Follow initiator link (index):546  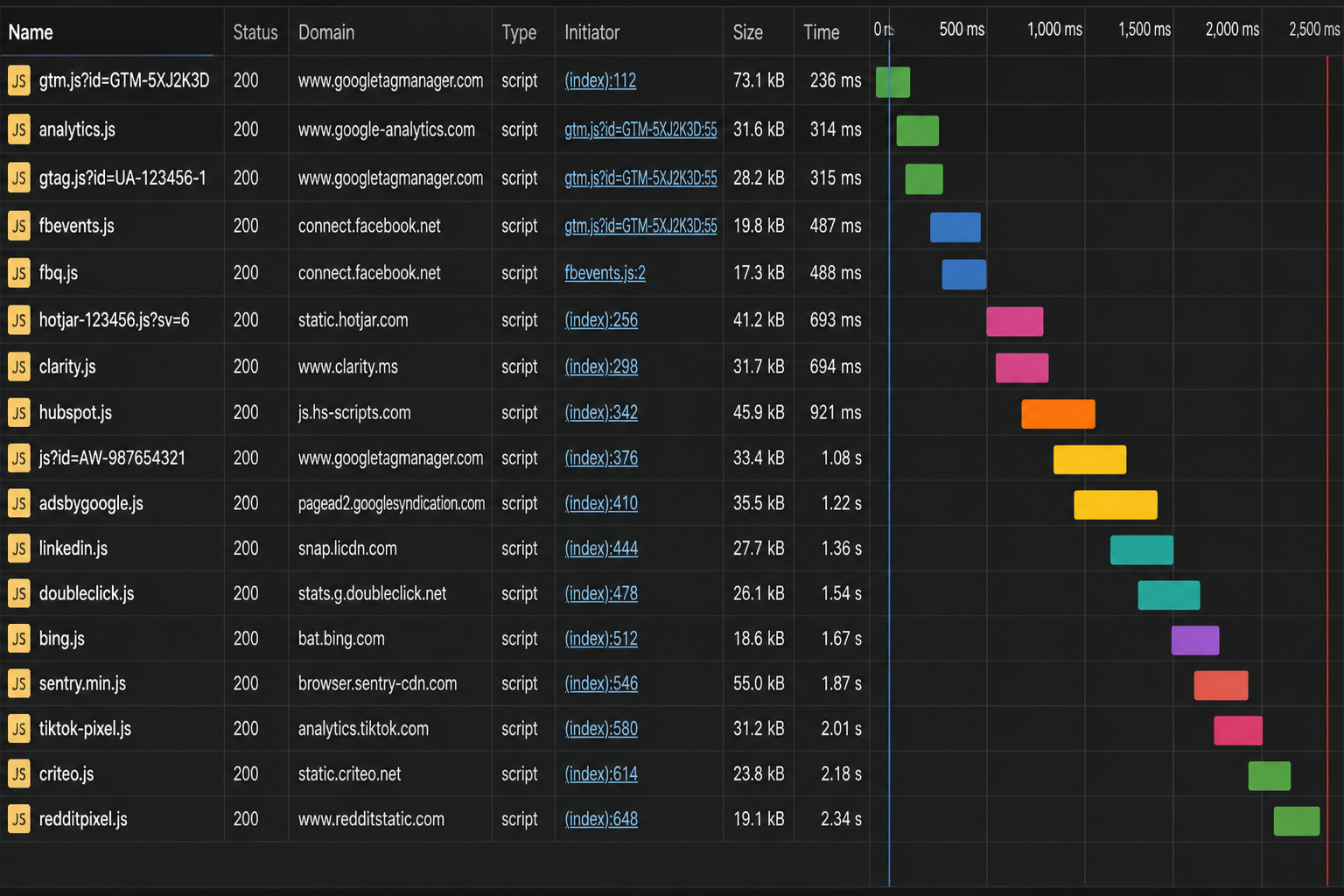click(601, 684)
